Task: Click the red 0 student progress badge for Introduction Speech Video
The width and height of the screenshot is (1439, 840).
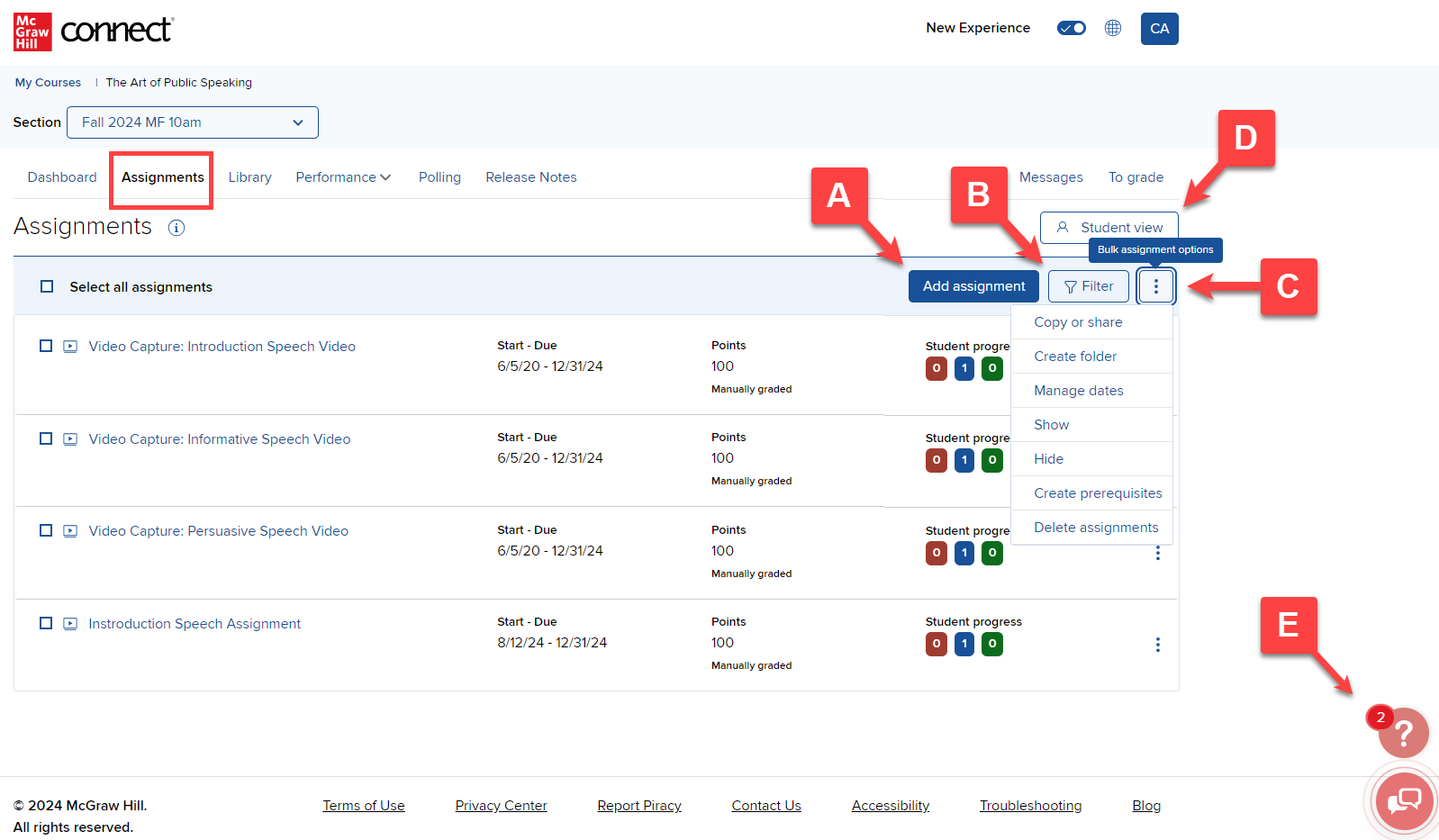Action: (936, 368)
